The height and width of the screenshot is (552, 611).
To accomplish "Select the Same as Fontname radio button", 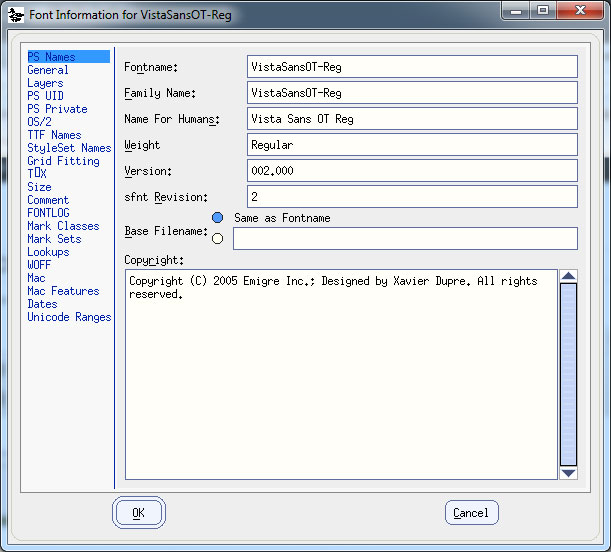I will pyautogui.click(x=217, y=218).
